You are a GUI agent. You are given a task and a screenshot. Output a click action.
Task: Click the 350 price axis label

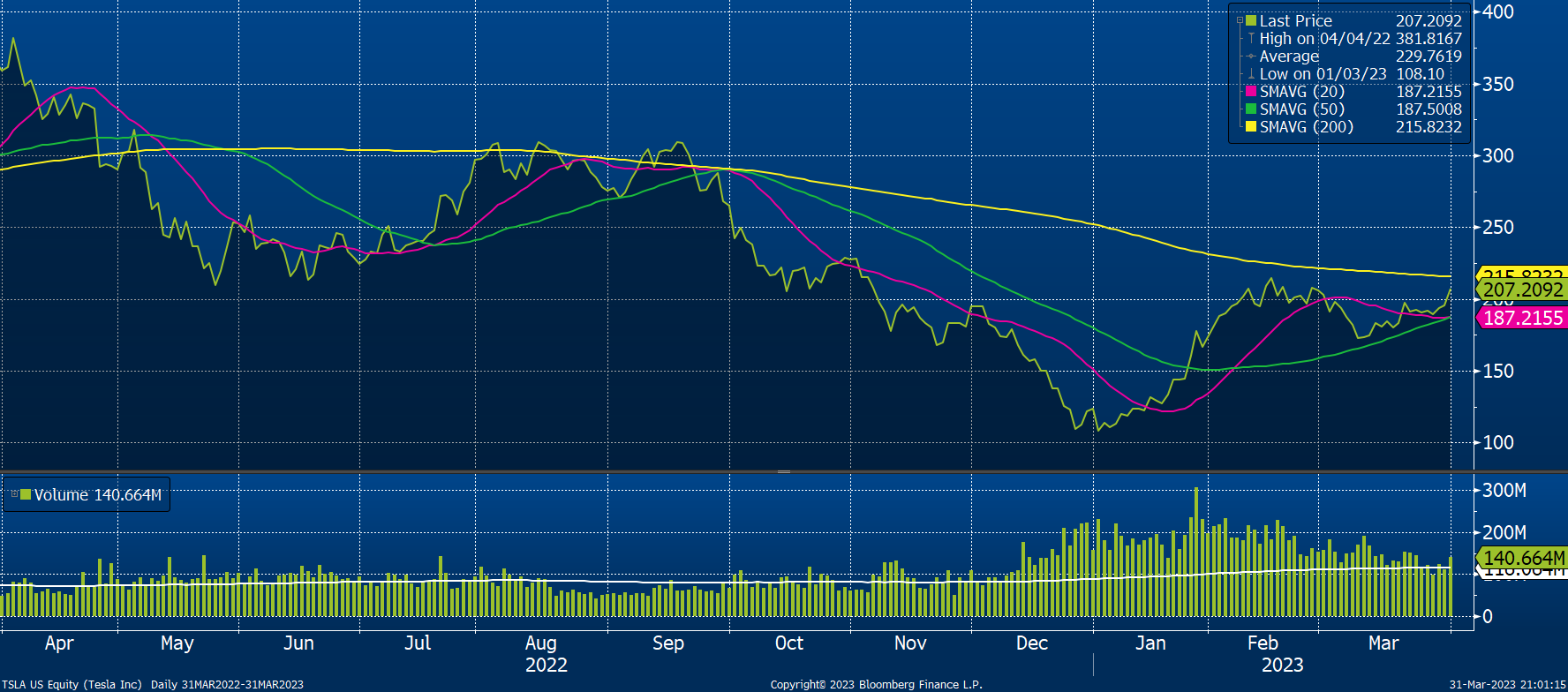[x=1498, y=84]
